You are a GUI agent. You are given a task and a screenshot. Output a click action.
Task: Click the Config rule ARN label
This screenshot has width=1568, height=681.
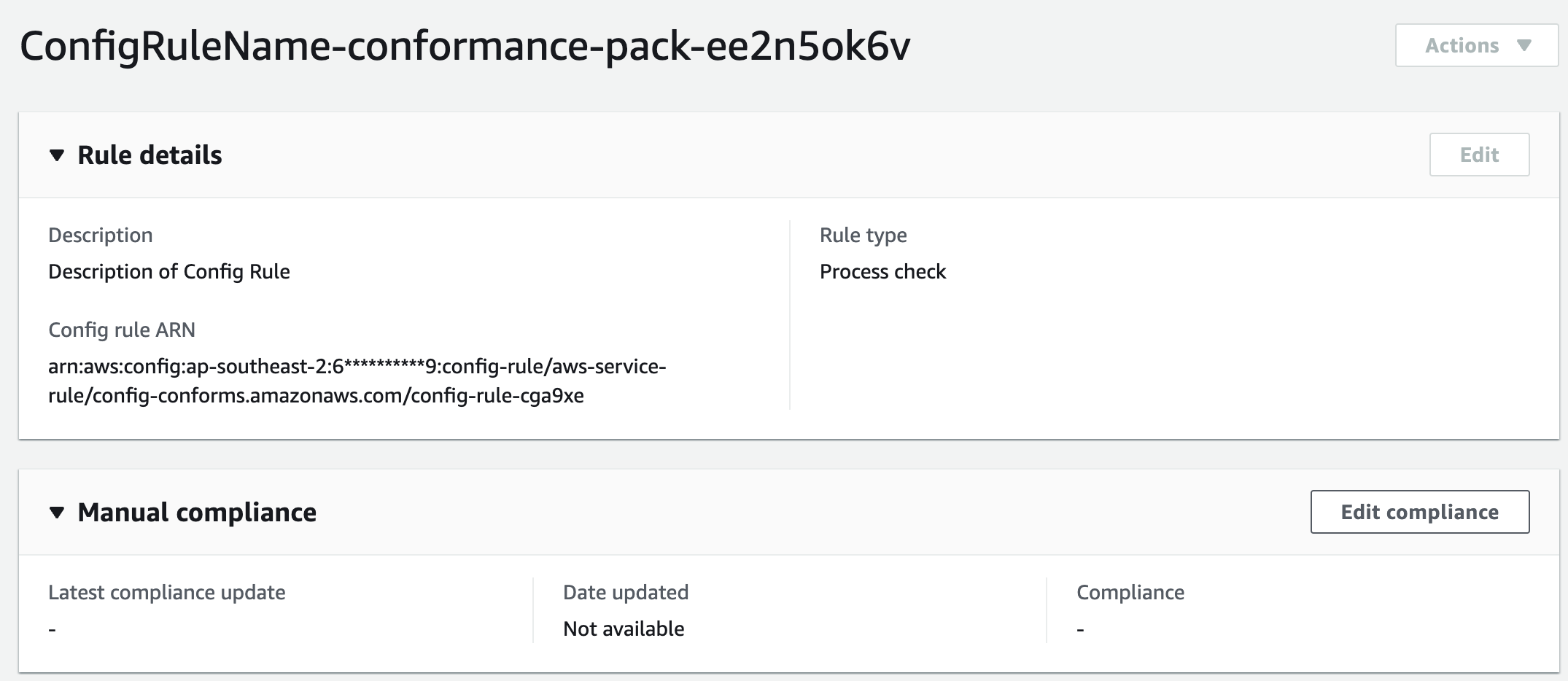click(x=122, y=330)
